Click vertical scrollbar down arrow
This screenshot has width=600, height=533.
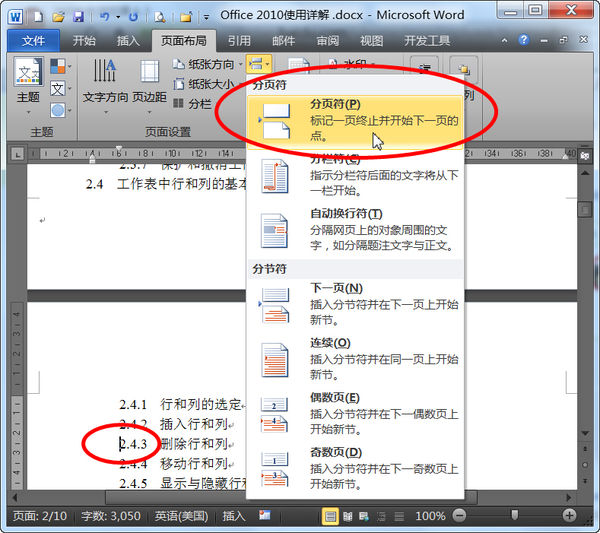pyautogui.click(x=585, y=433)
